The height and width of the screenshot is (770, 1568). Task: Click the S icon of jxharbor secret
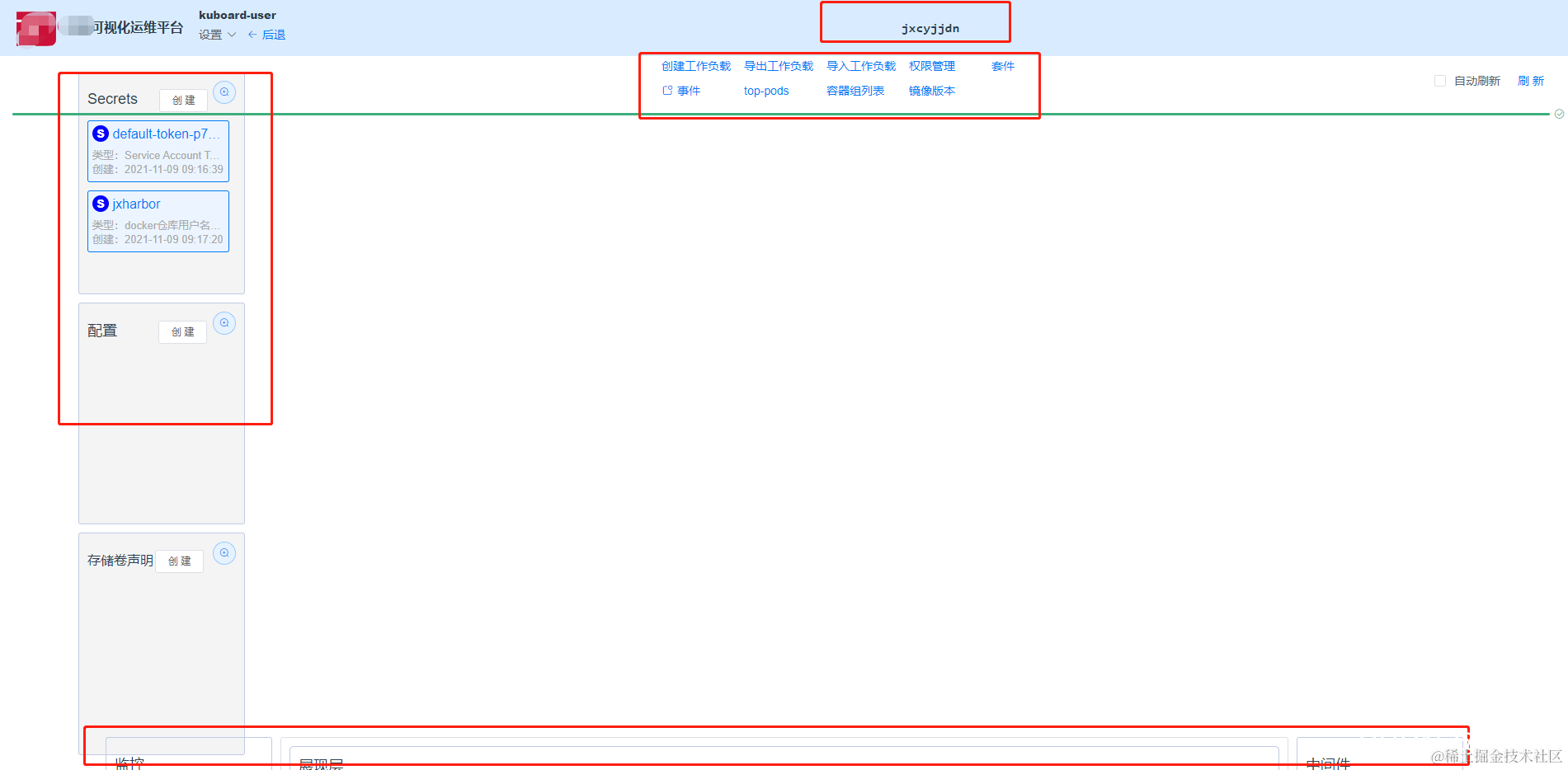(x=101, y=204)
